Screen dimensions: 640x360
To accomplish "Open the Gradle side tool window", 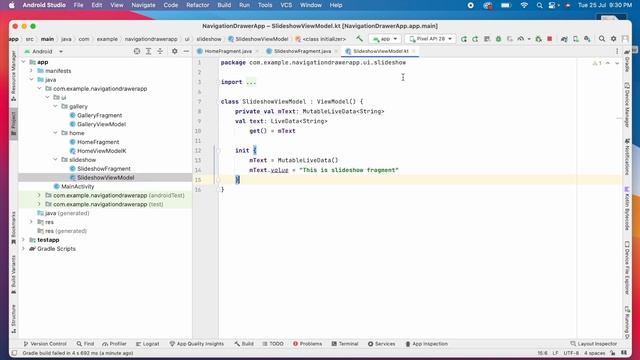I will click(628, 61).
